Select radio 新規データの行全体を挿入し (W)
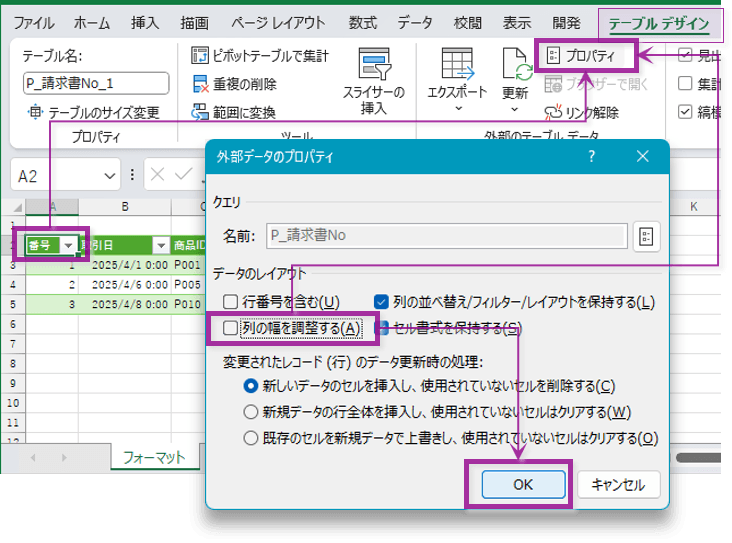 251,412
